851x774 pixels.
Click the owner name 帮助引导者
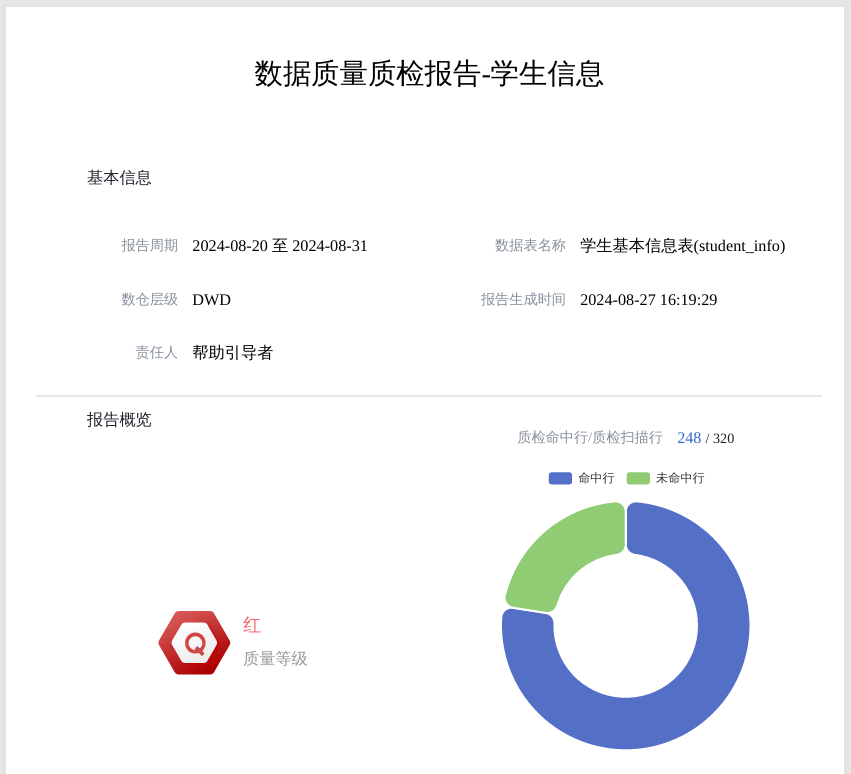[x=232, y=353]
